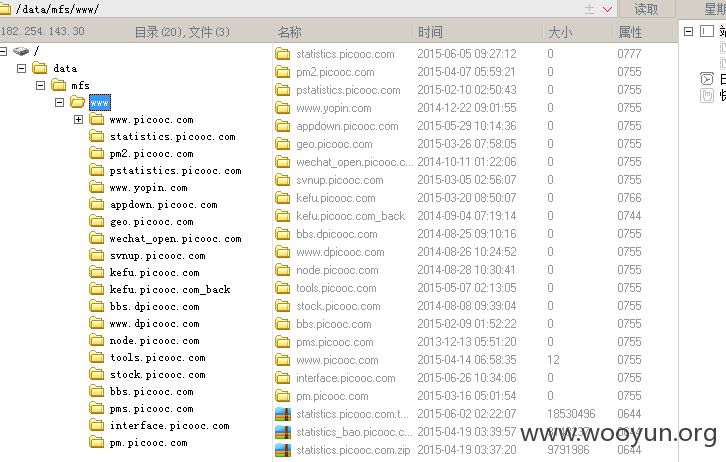Screen dimensions: 726x462
Task: Click folder icon of kefu.picooc.com_back list row
Action: (x=282, y=216)
